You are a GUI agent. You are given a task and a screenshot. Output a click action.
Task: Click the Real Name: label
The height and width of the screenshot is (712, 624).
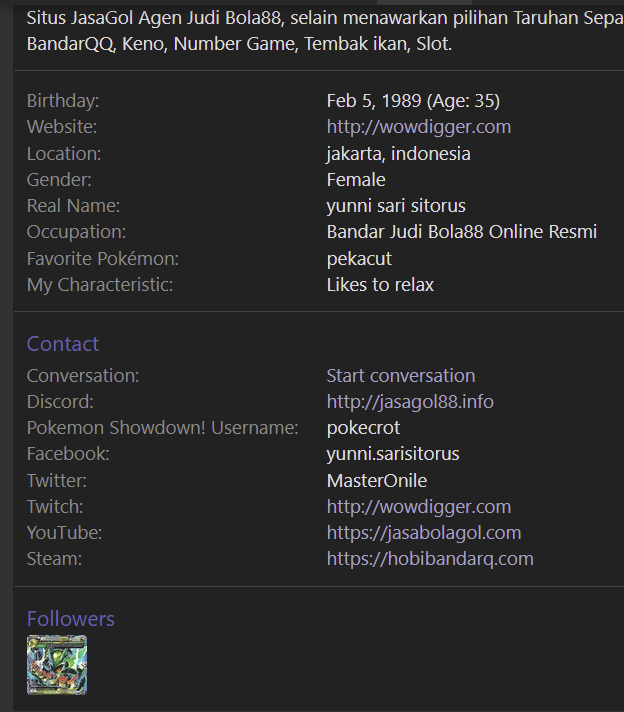tap(73, 206)
